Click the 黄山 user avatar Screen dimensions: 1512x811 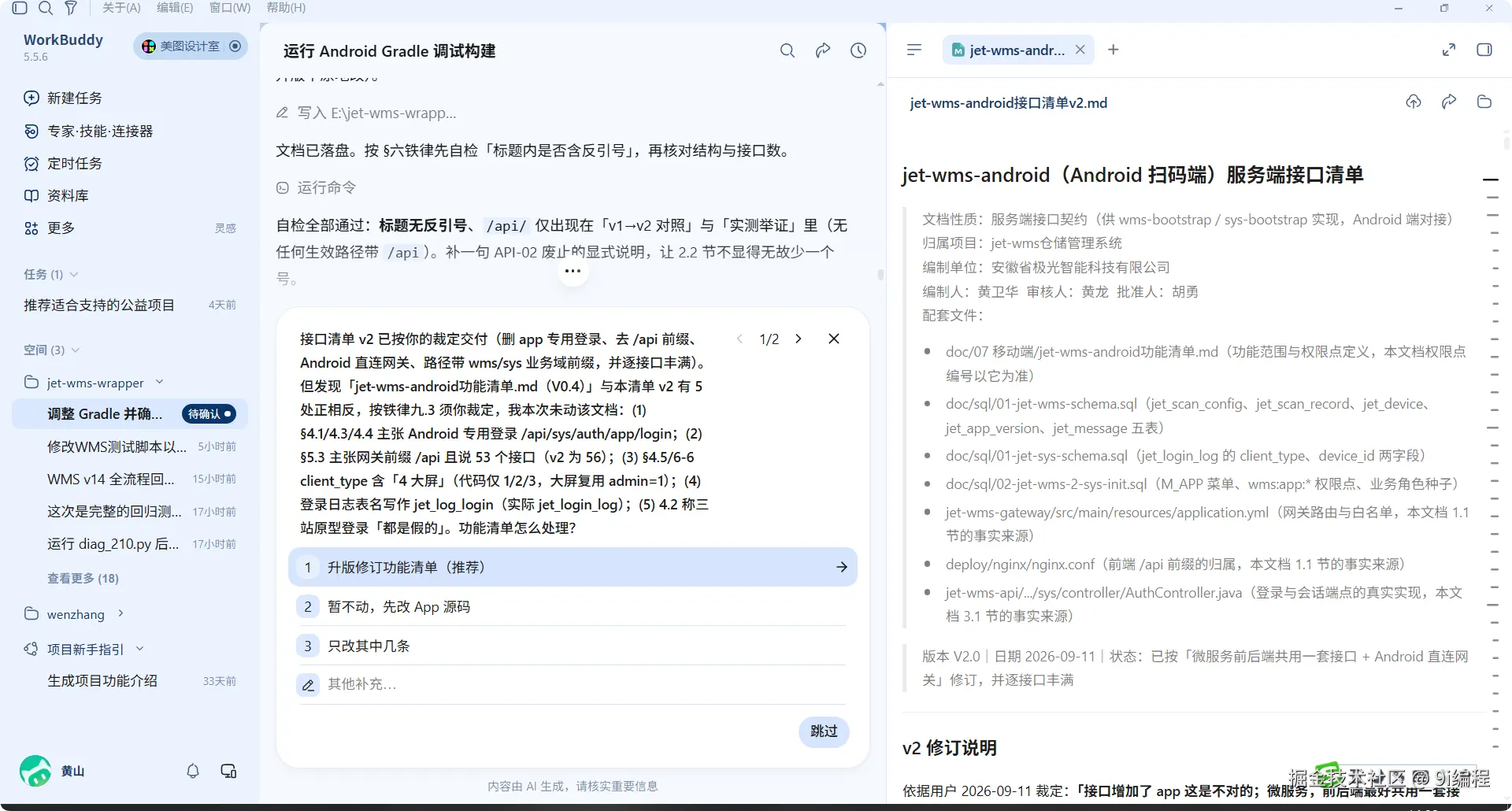tap(35, 771)
